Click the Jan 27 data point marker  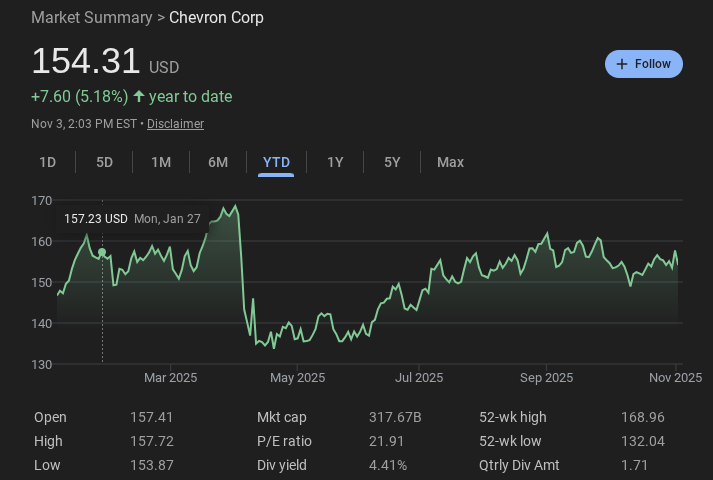tap(102, 252)
